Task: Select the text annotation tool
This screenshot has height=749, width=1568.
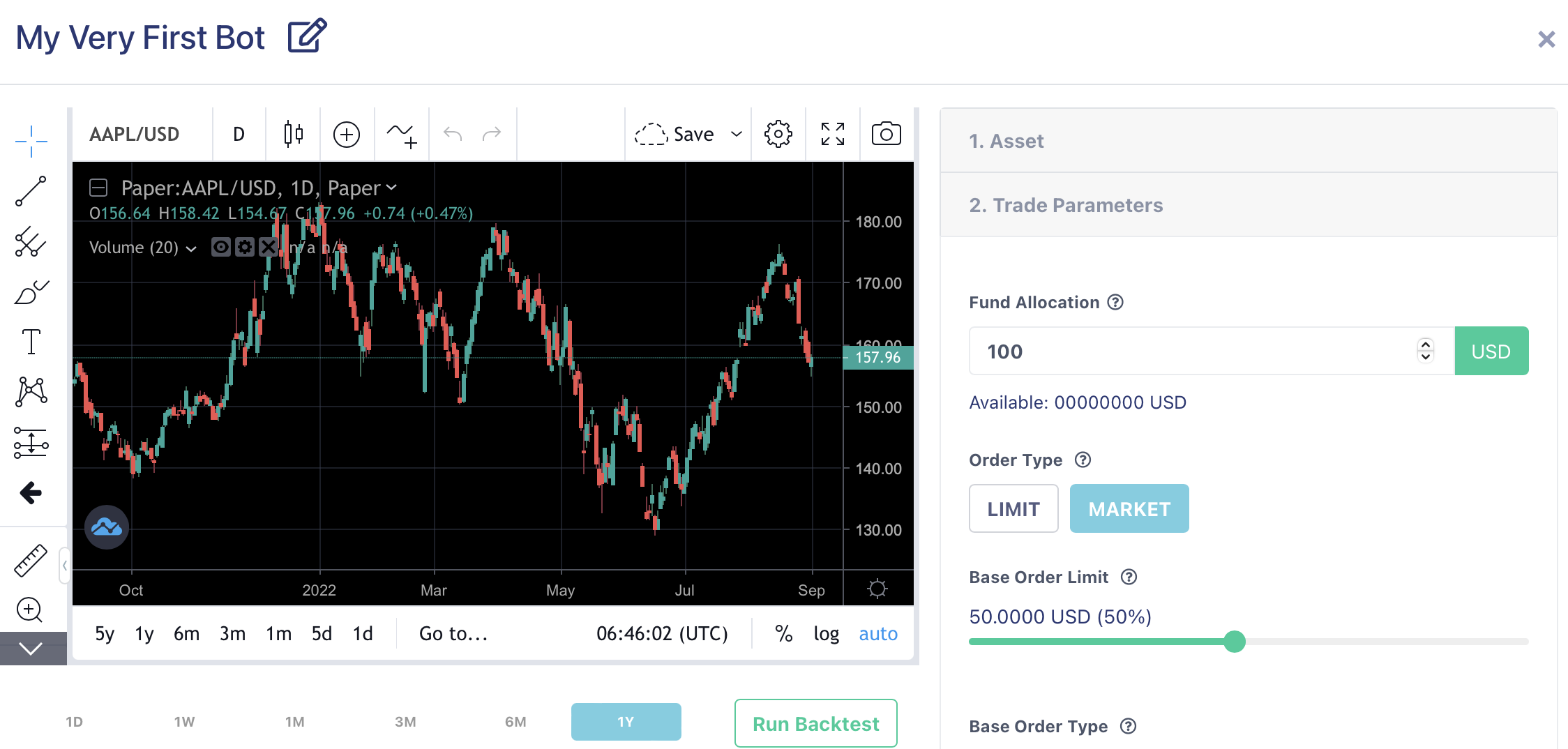Action: pos(31,342)
